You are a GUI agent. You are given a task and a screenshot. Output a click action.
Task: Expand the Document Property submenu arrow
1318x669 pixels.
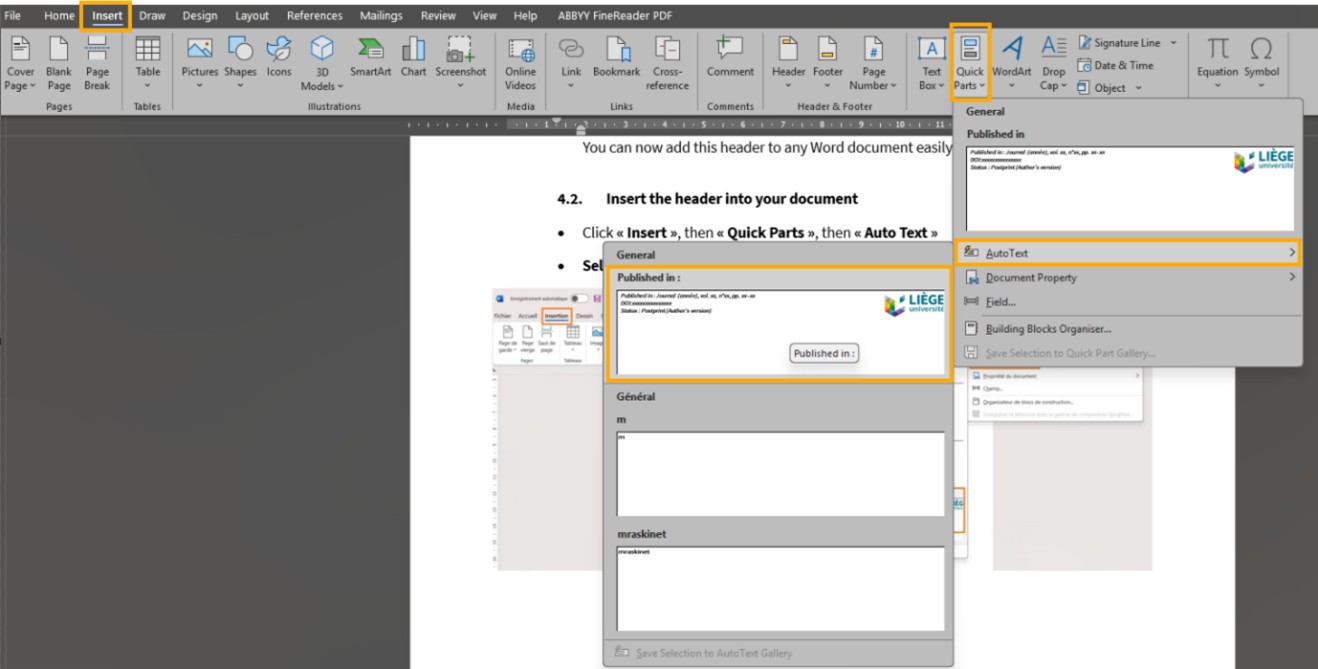coord(1292,277)
